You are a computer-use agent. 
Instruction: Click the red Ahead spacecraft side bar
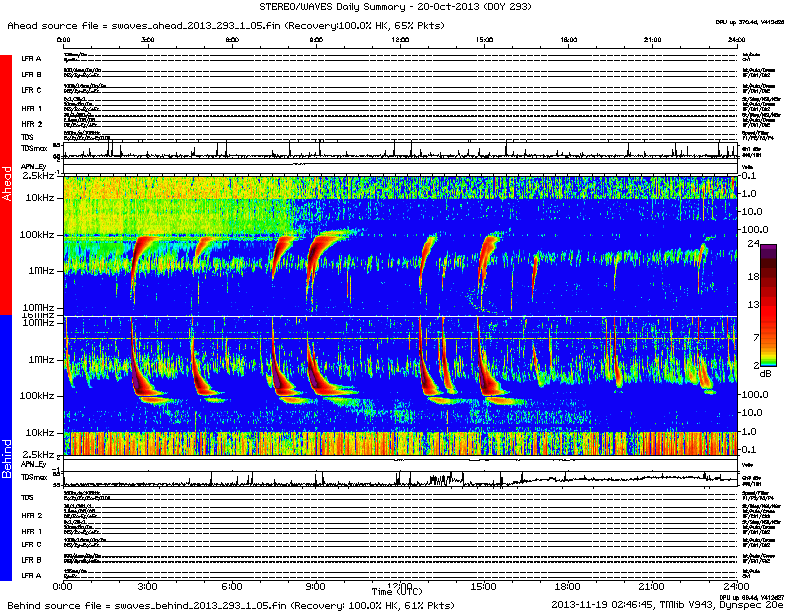6,185
